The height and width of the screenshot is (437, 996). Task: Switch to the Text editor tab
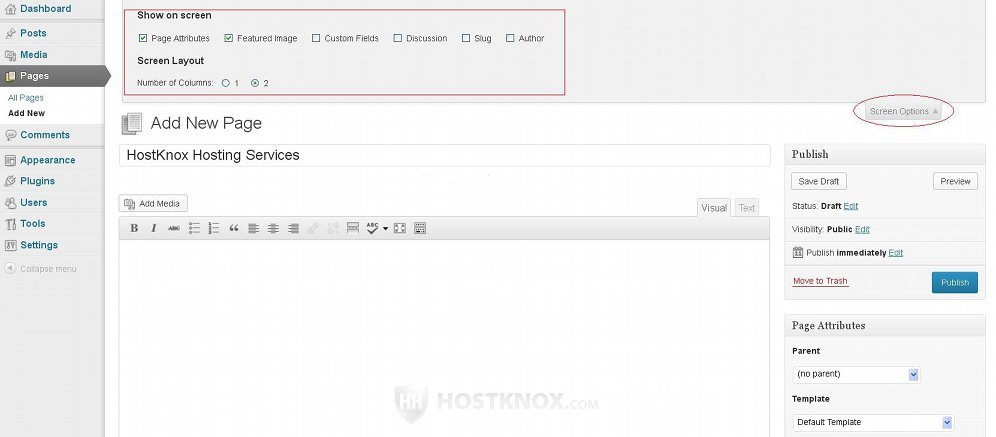[747, 208]
